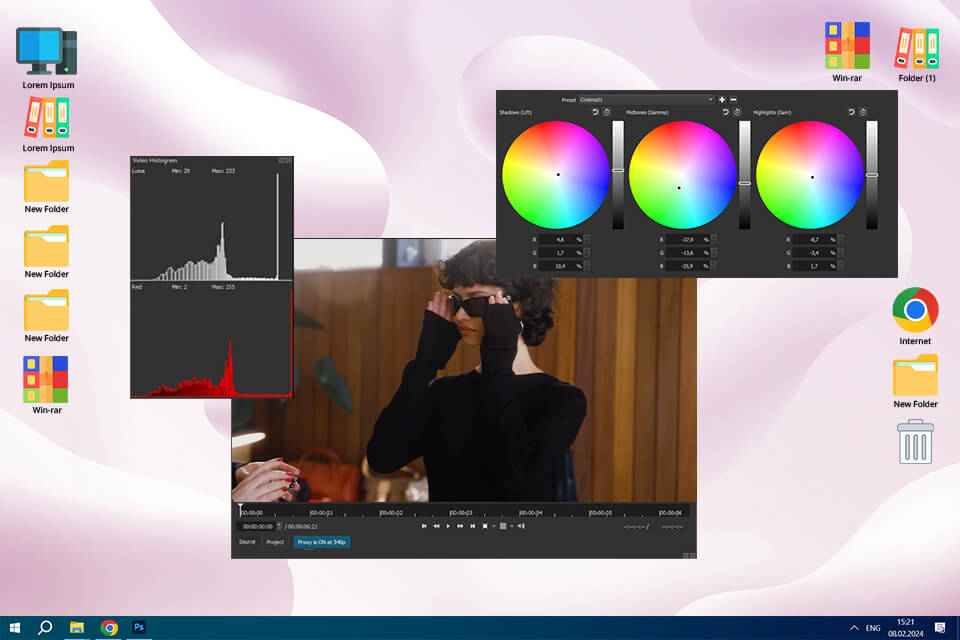Expand the zoom options dropdown arrow
Screen dimensions: 960x640
(493, 526)
